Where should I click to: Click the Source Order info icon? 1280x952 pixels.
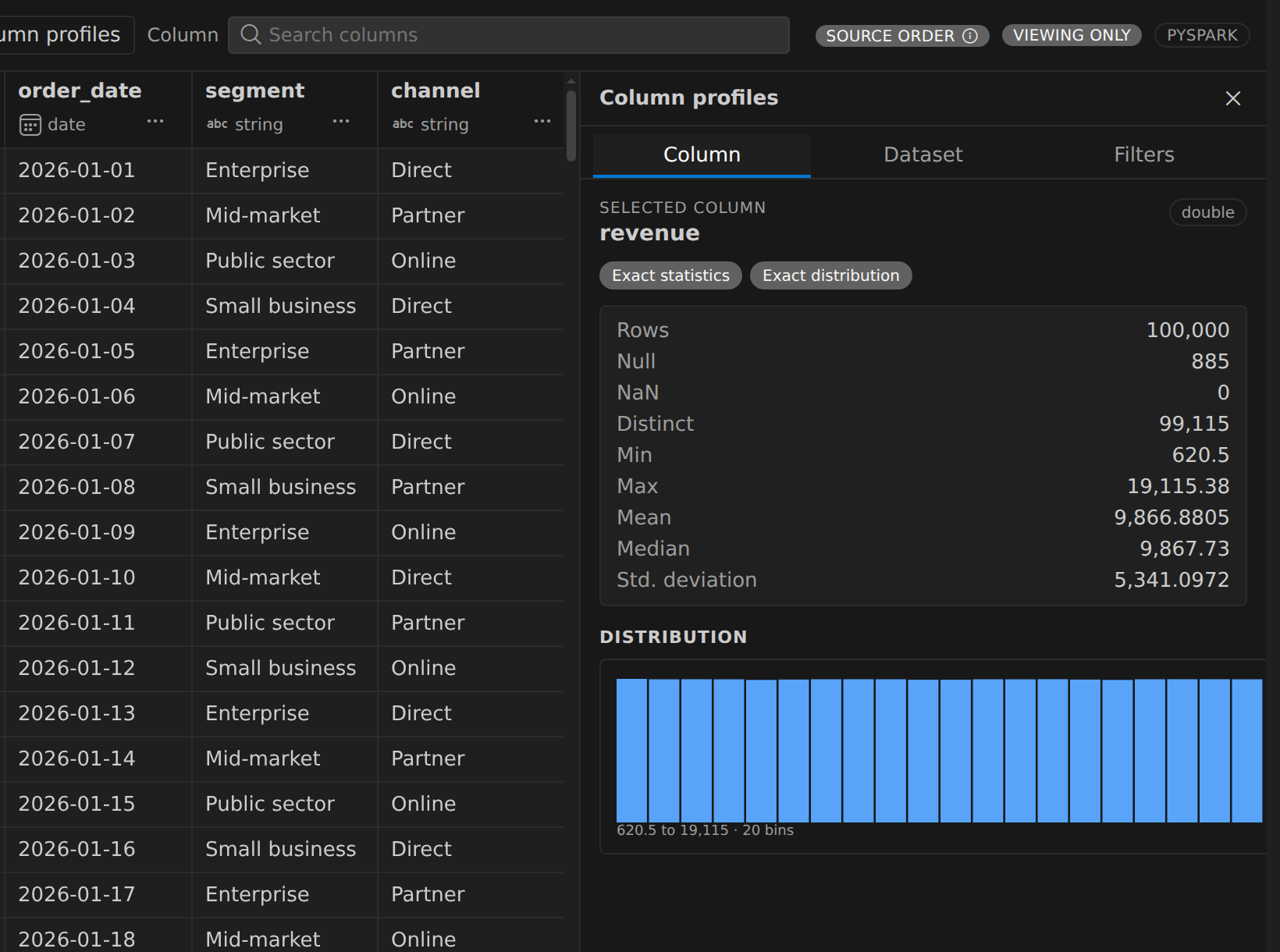point(970,36)
